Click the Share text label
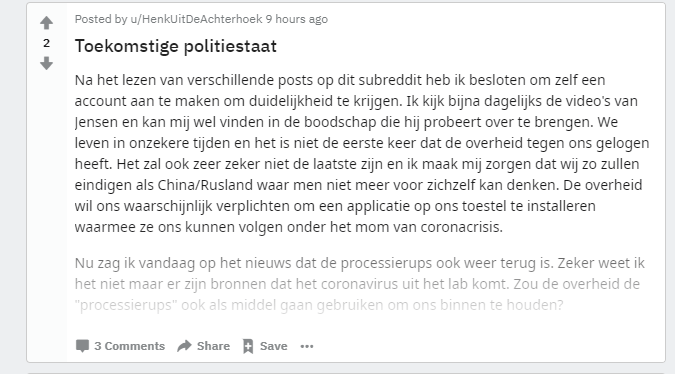 pos(213,346)
